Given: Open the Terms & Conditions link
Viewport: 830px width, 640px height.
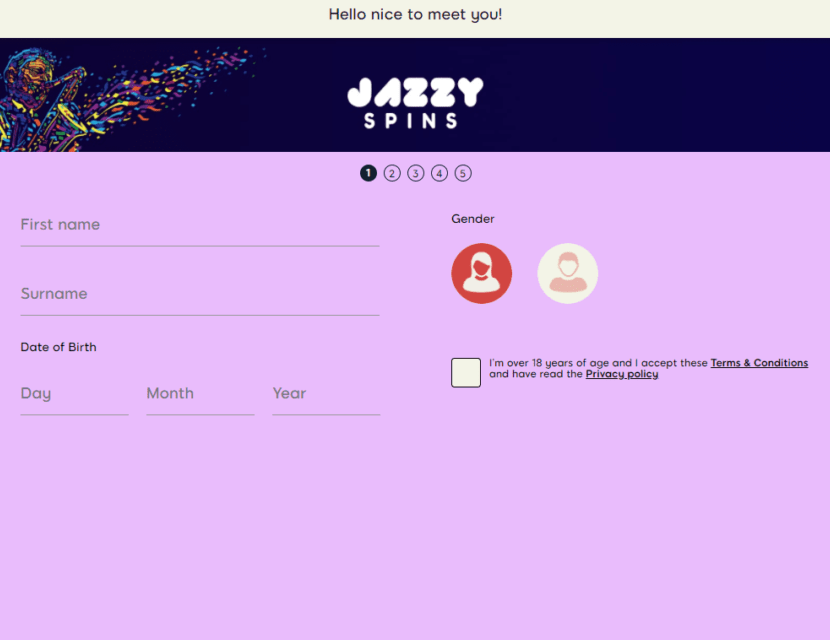Looking at the screenshot, I should pyautogui.click(x=759, y=363).
